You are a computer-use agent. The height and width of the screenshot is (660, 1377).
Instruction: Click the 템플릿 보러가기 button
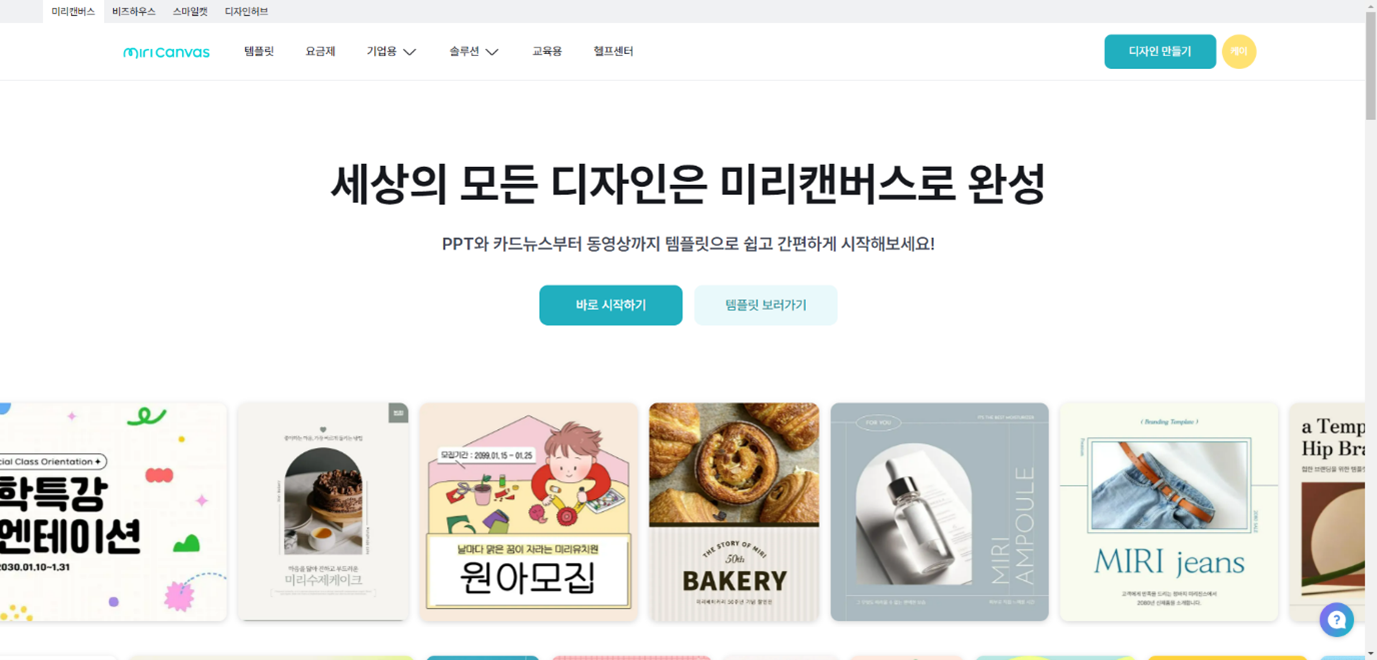coord(766,305)
